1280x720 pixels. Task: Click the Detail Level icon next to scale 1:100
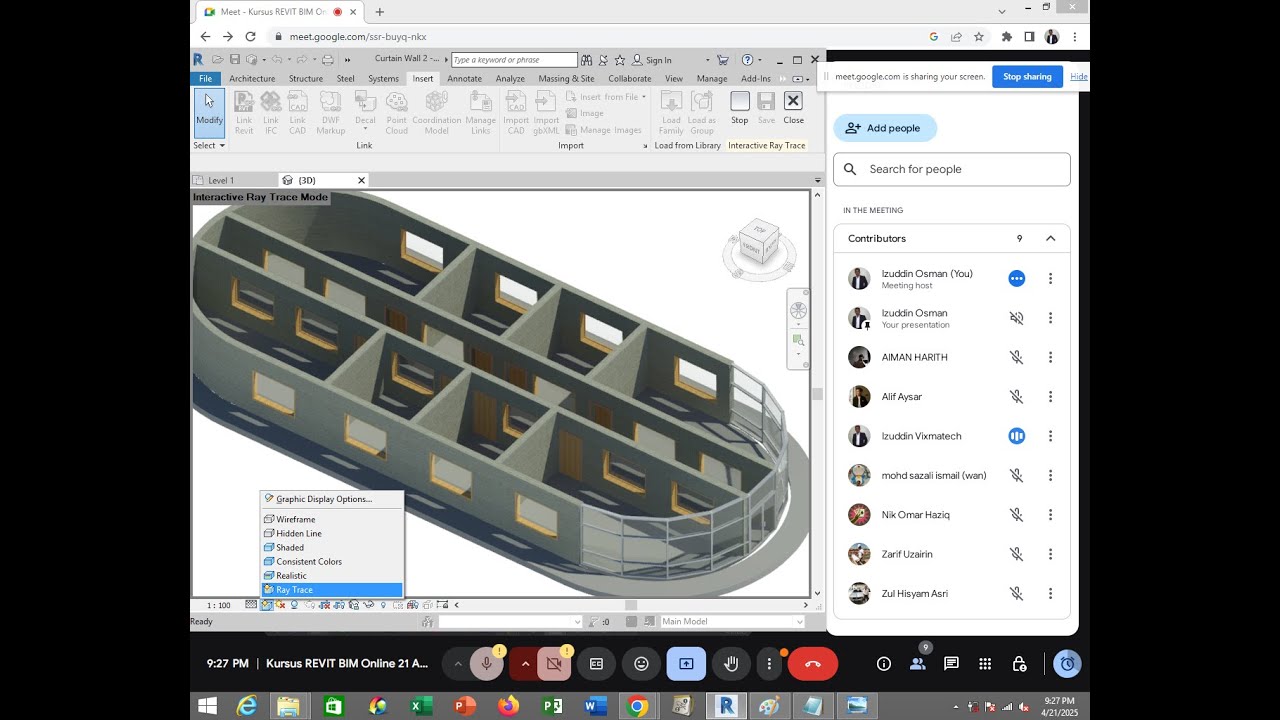click(x=251, y=605)
